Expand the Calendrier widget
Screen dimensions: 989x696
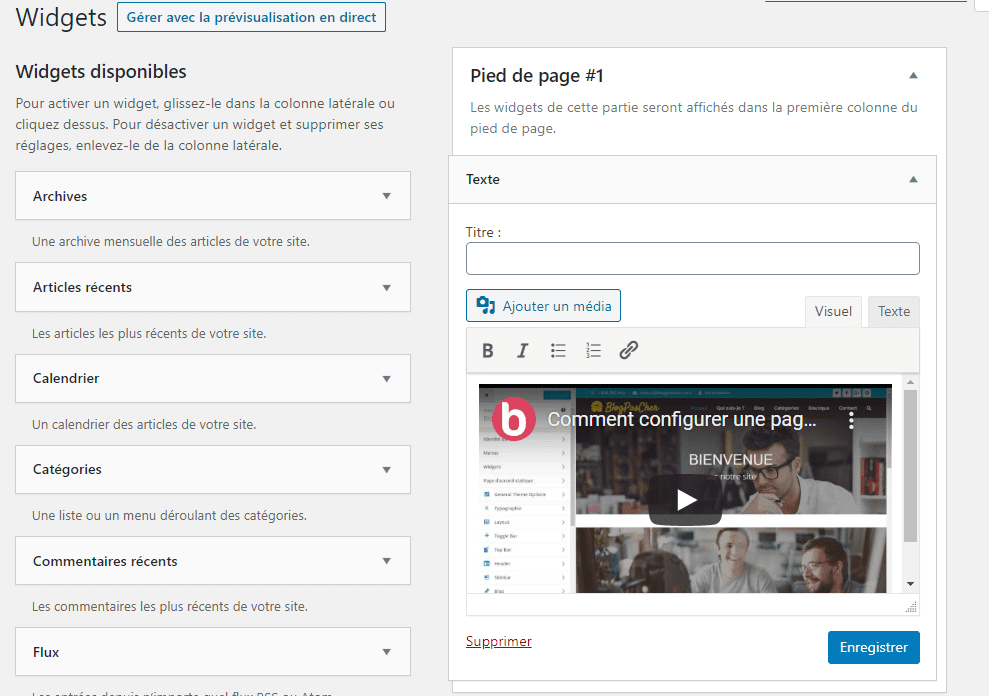(x=387, y=378)
